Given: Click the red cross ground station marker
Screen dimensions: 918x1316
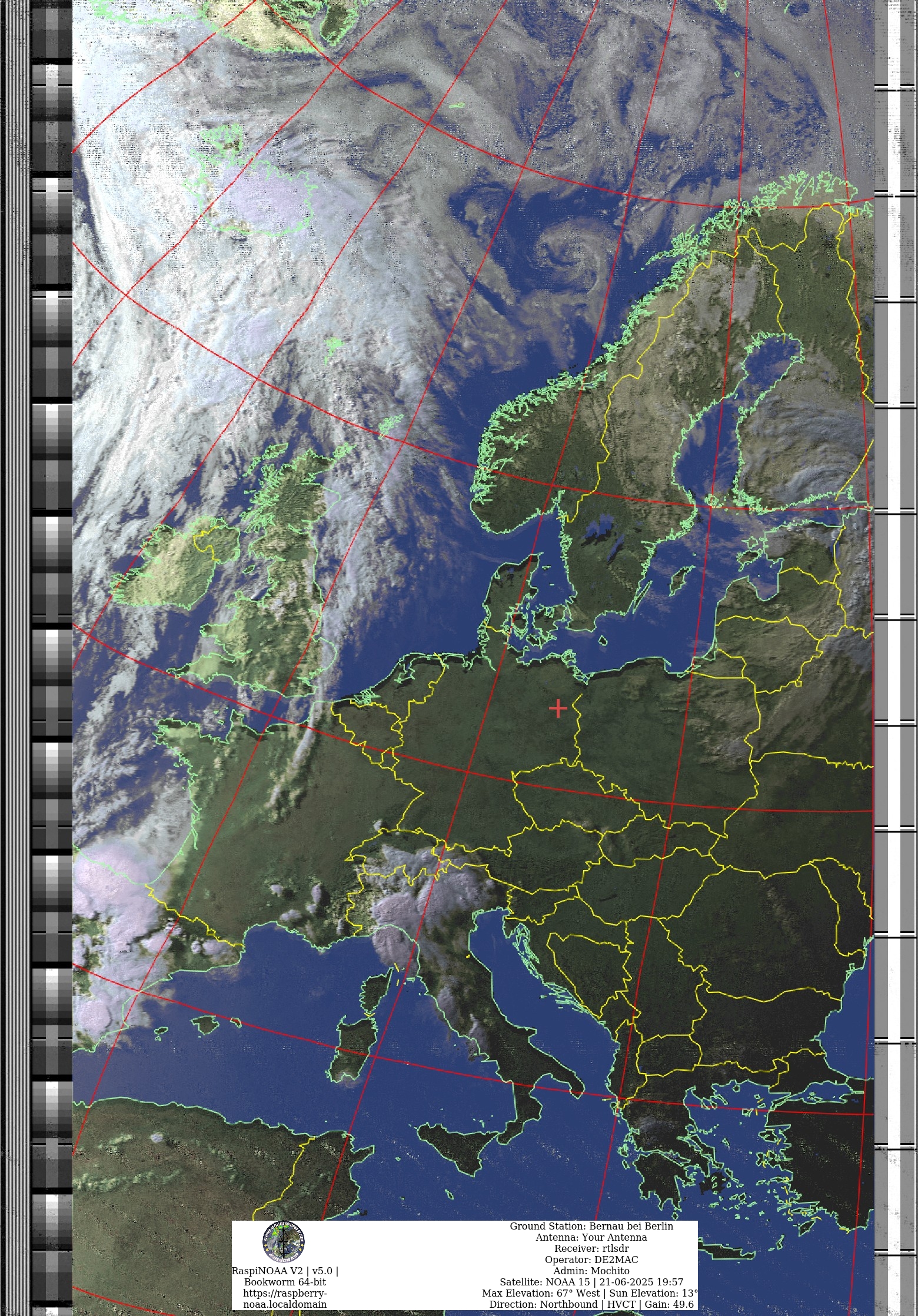Looking at the screenshot, I should click(x=558, y=708).
